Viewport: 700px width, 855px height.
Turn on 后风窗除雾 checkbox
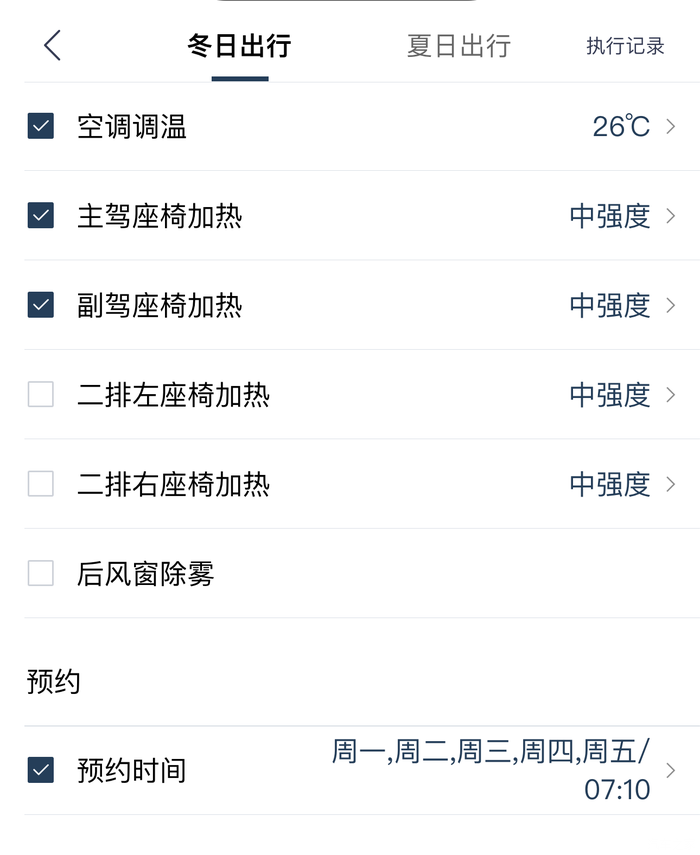(41, 573)
